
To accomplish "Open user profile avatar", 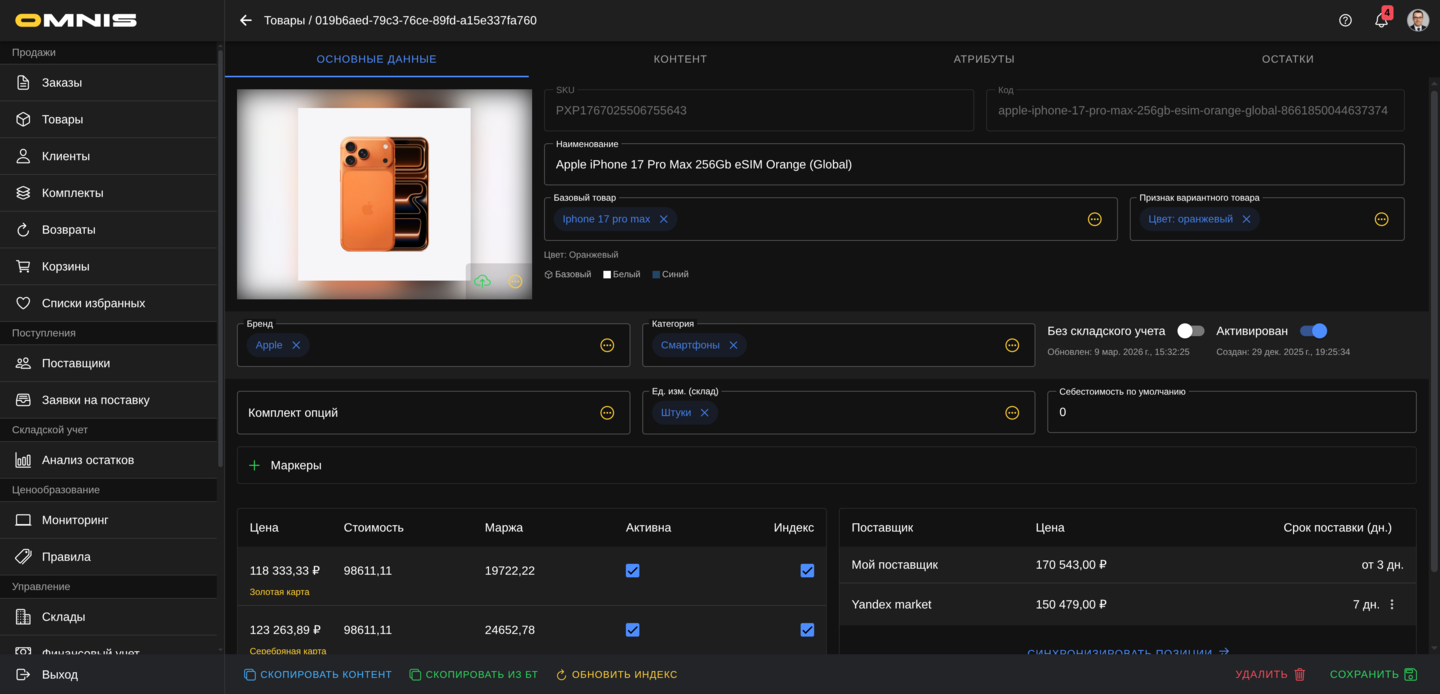I will [x=1417, y=20].
